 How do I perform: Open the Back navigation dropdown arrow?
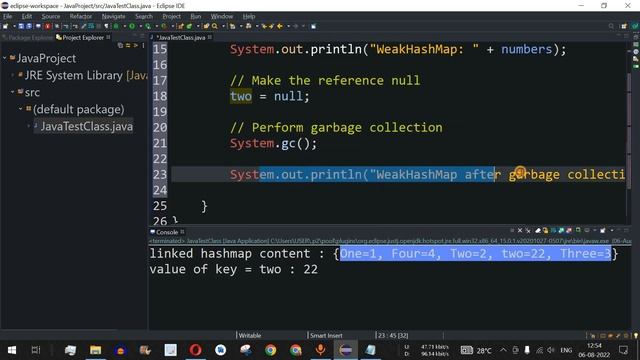pos(288,26)
